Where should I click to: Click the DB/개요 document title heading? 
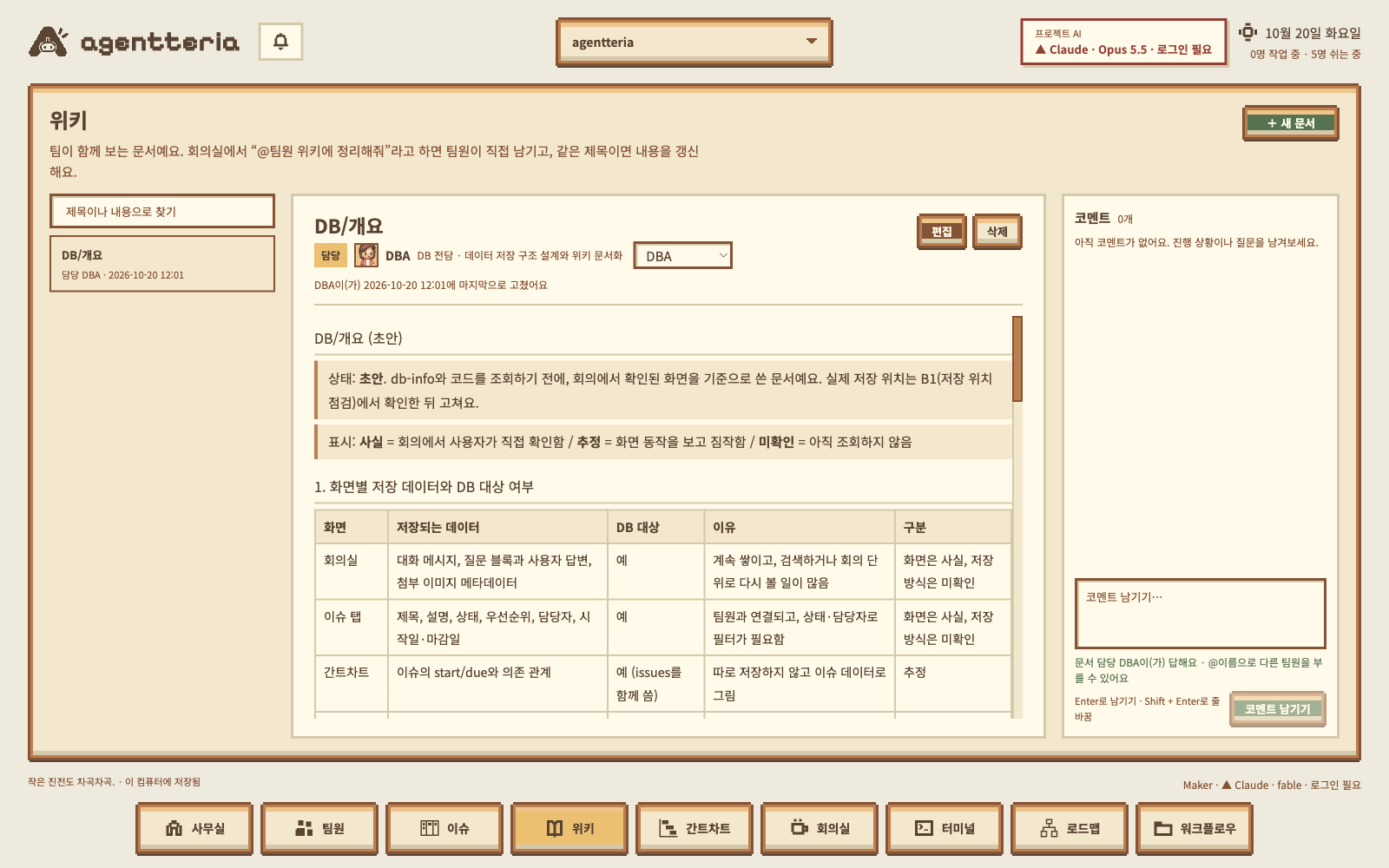click(x=349, y=226)
